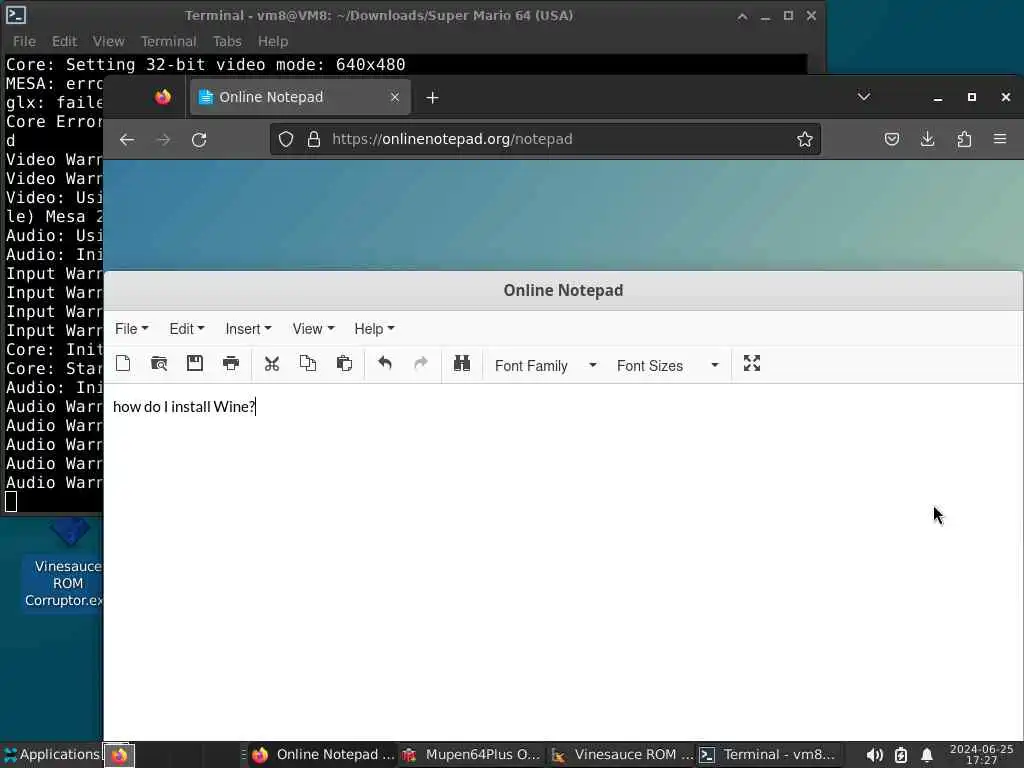This screenshot has width=1024, height=768.
Task: Click the Undo arrow icon
Action: tap(385, 363)
